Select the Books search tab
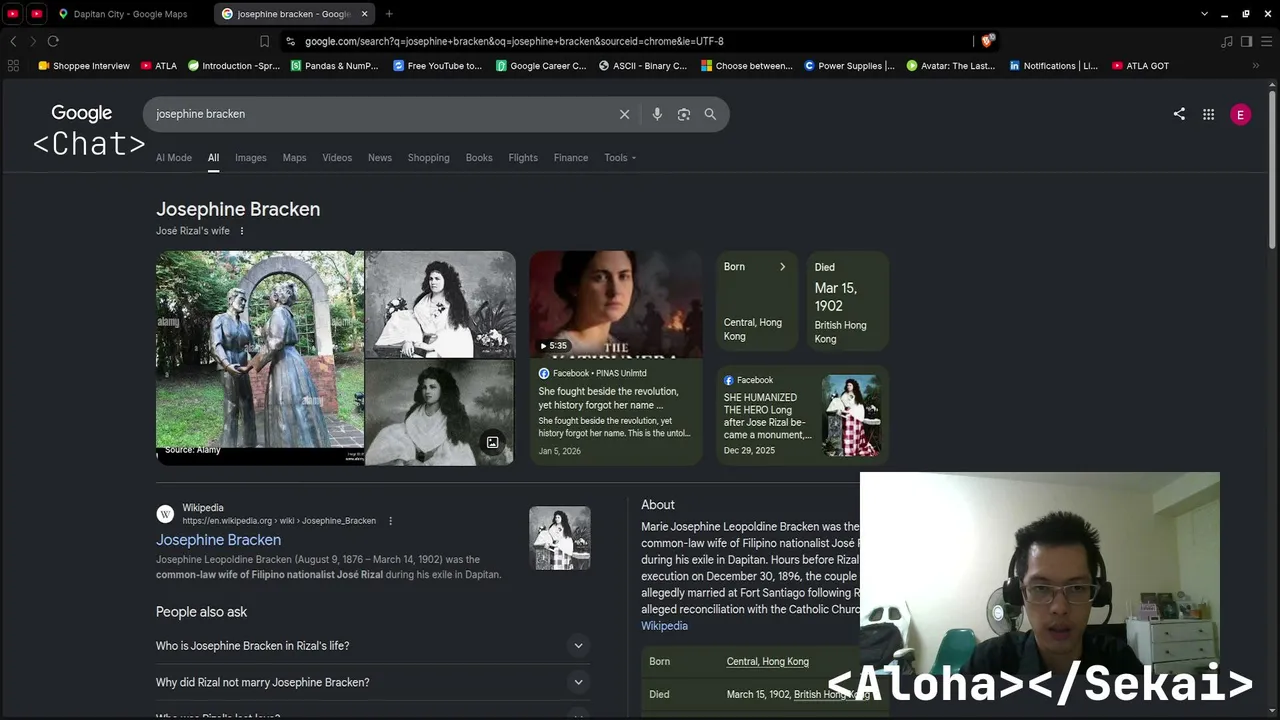 479,158
